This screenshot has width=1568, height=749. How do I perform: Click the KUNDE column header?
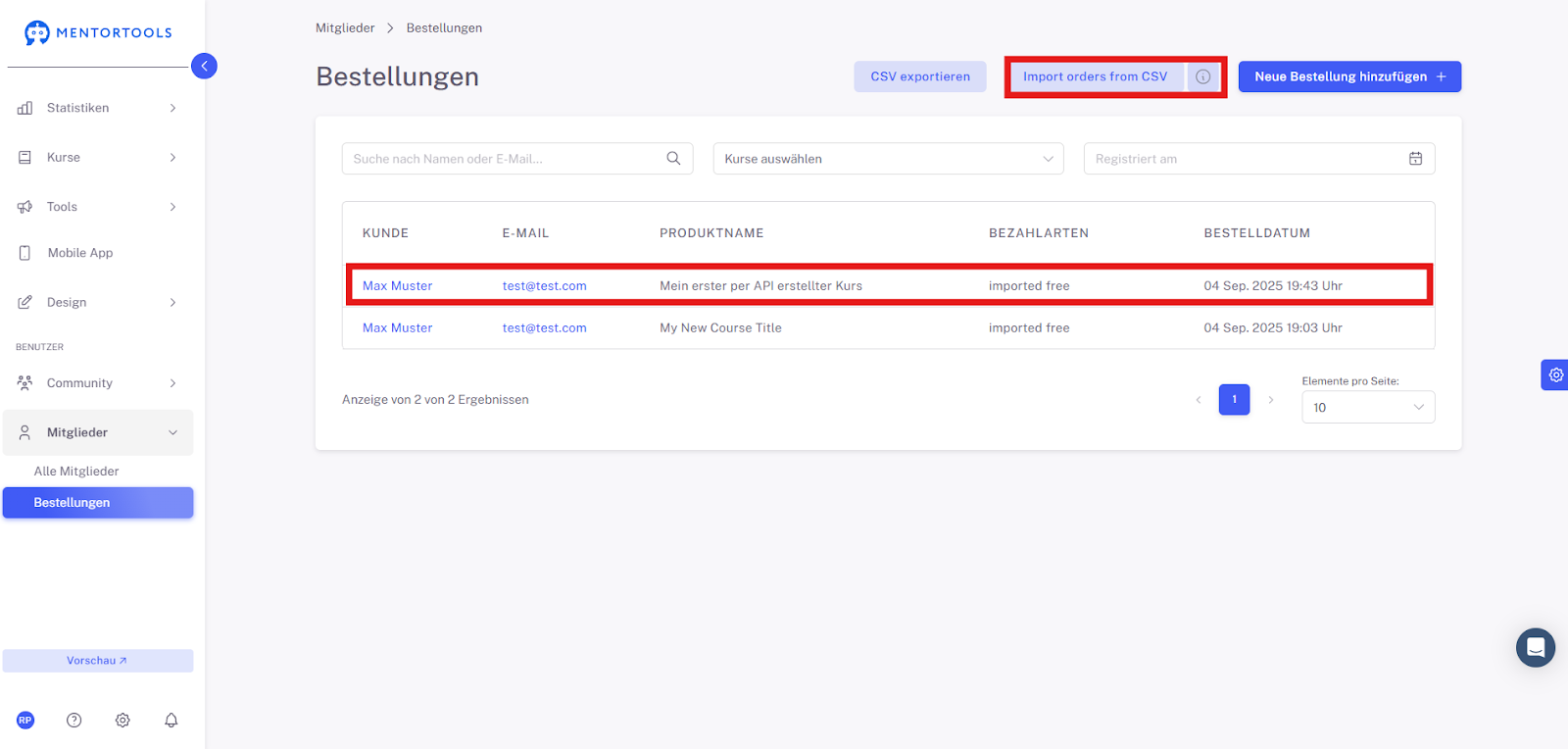tap(385, 233)
